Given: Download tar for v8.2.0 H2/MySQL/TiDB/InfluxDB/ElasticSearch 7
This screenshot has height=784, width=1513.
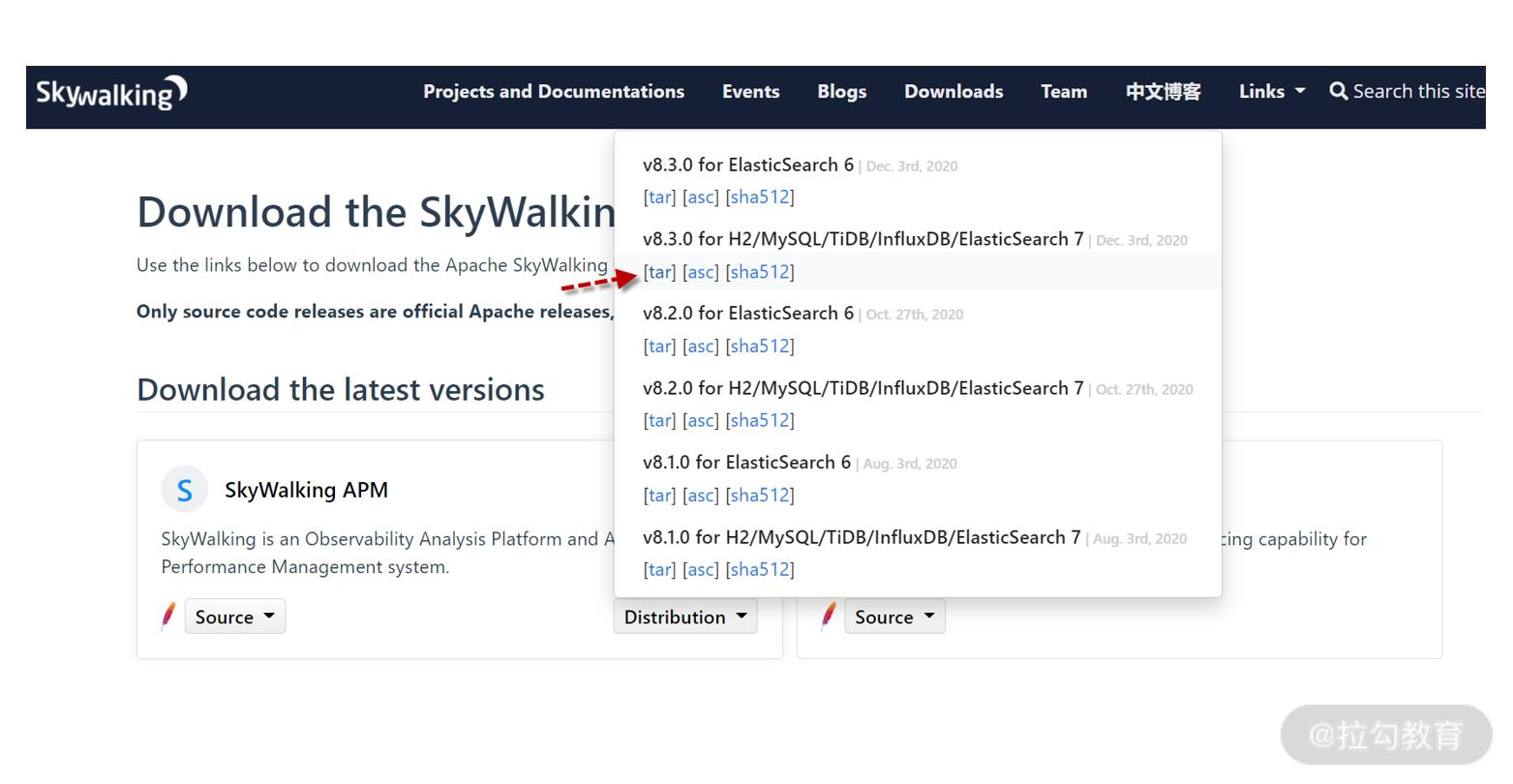Looking at the screenshot, I should coord(660,421).
